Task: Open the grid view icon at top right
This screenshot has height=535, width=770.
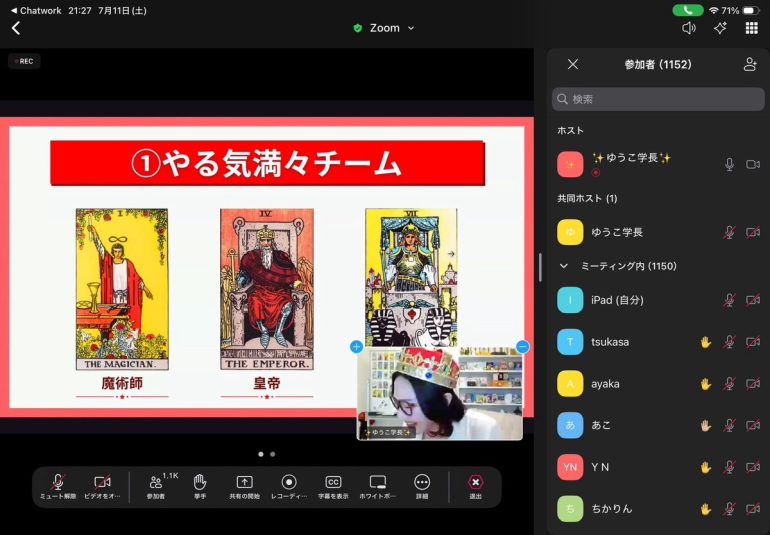Action: coord(751,28)
